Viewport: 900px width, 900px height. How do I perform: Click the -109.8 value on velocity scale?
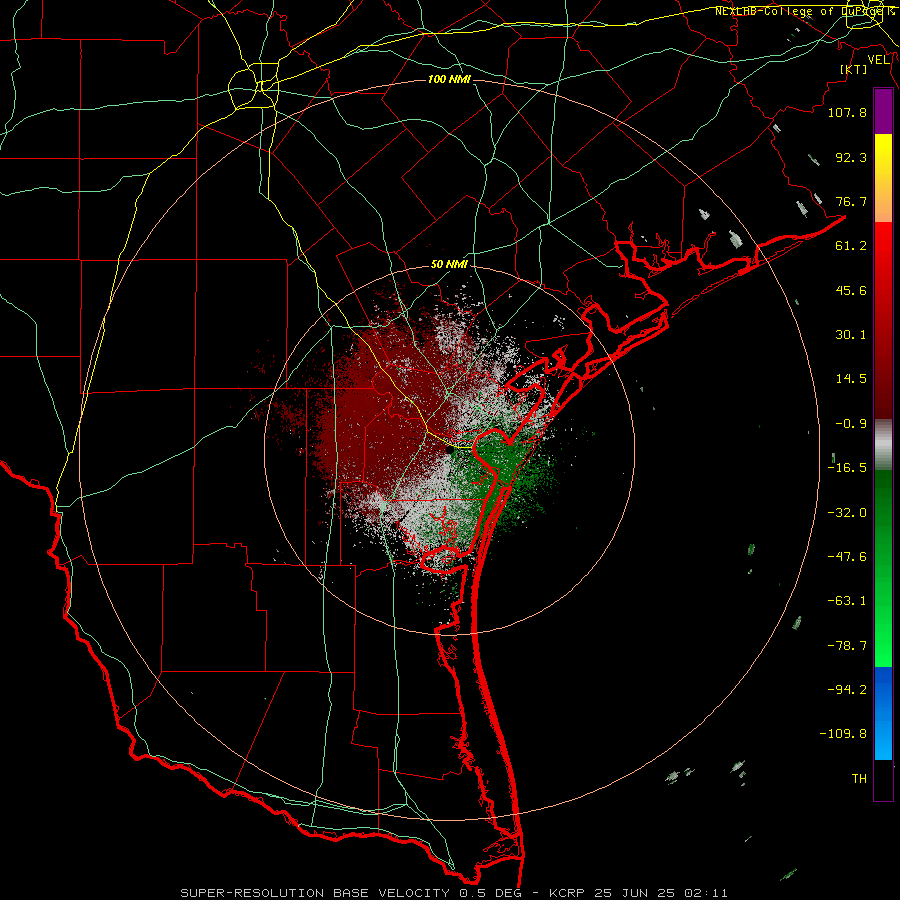(843, 734)
